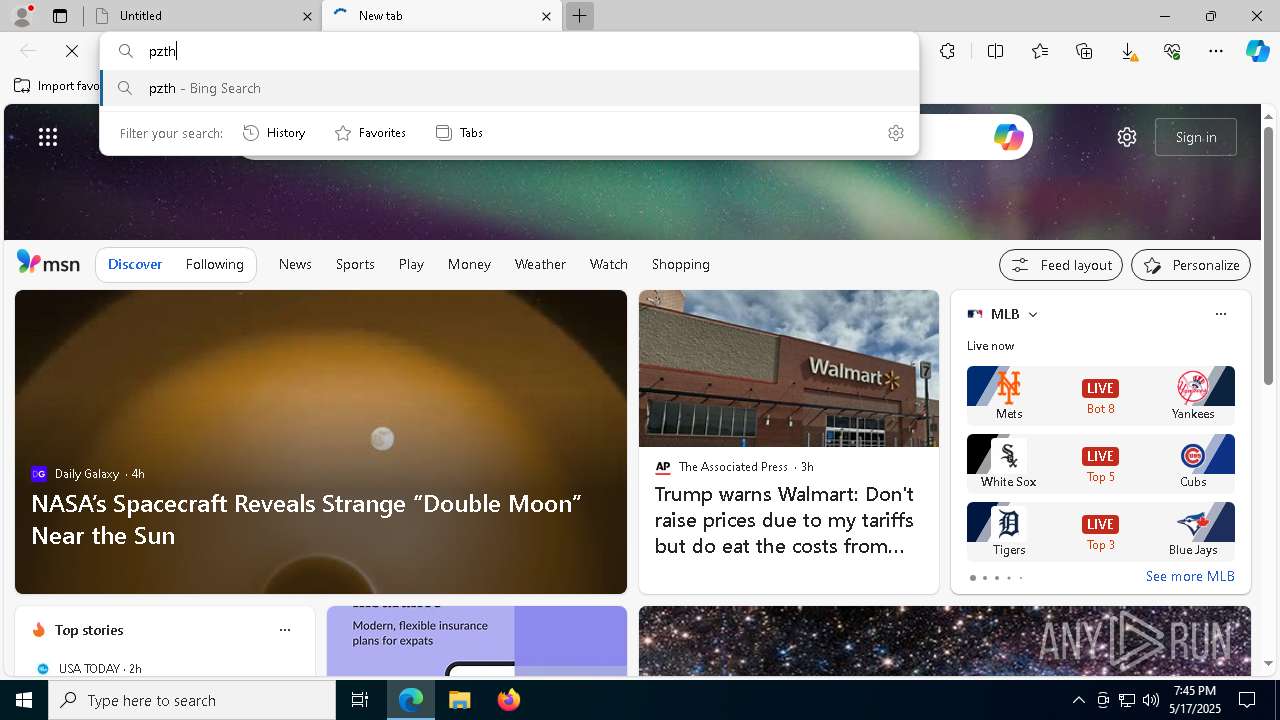Open the Edge profile icon
This screenshot has width=1280, height=720.
21,16
